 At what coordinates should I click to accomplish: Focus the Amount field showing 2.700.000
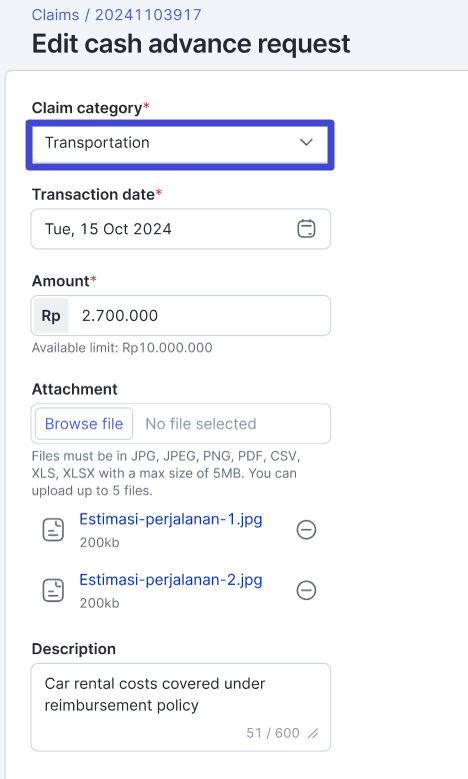point(199,316)
